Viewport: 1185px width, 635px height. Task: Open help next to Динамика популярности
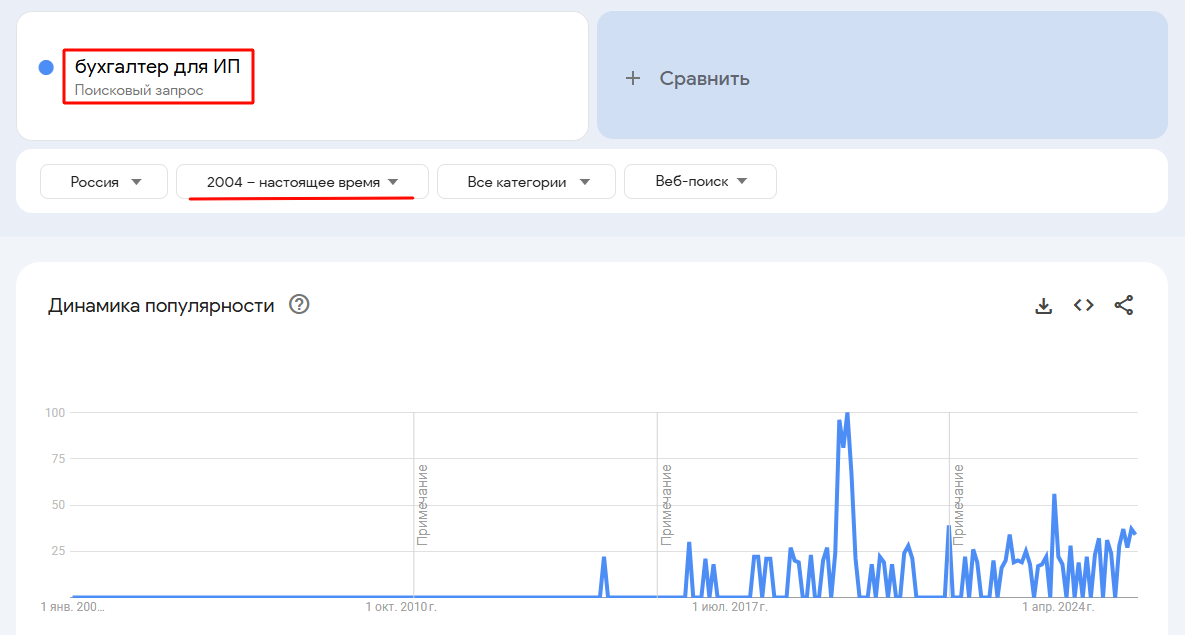pos(298,305)
